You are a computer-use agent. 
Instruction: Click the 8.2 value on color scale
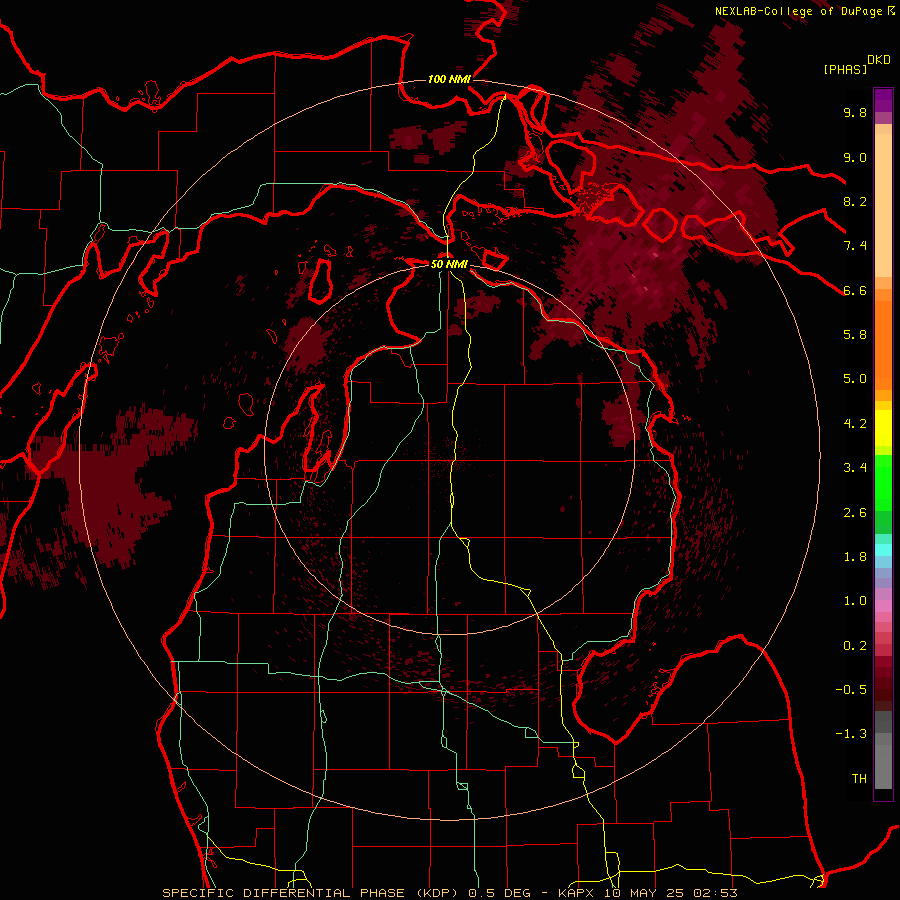[855, 201]
